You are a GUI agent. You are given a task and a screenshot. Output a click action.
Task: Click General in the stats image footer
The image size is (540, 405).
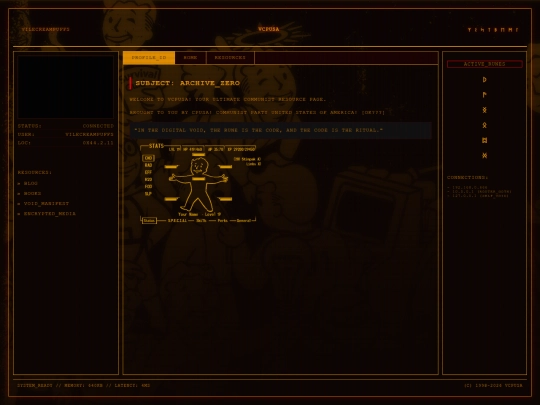tap(244, 220)
